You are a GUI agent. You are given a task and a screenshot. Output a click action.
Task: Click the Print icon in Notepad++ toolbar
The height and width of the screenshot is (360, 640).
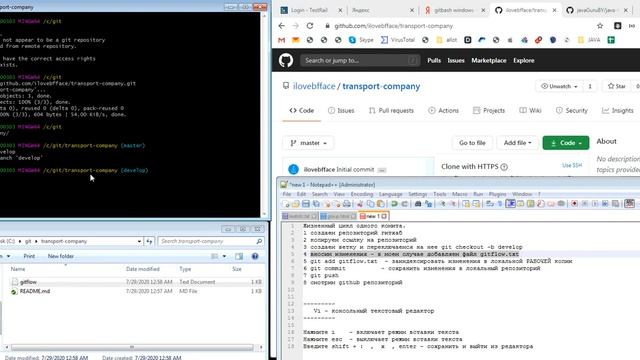[347, 204]
